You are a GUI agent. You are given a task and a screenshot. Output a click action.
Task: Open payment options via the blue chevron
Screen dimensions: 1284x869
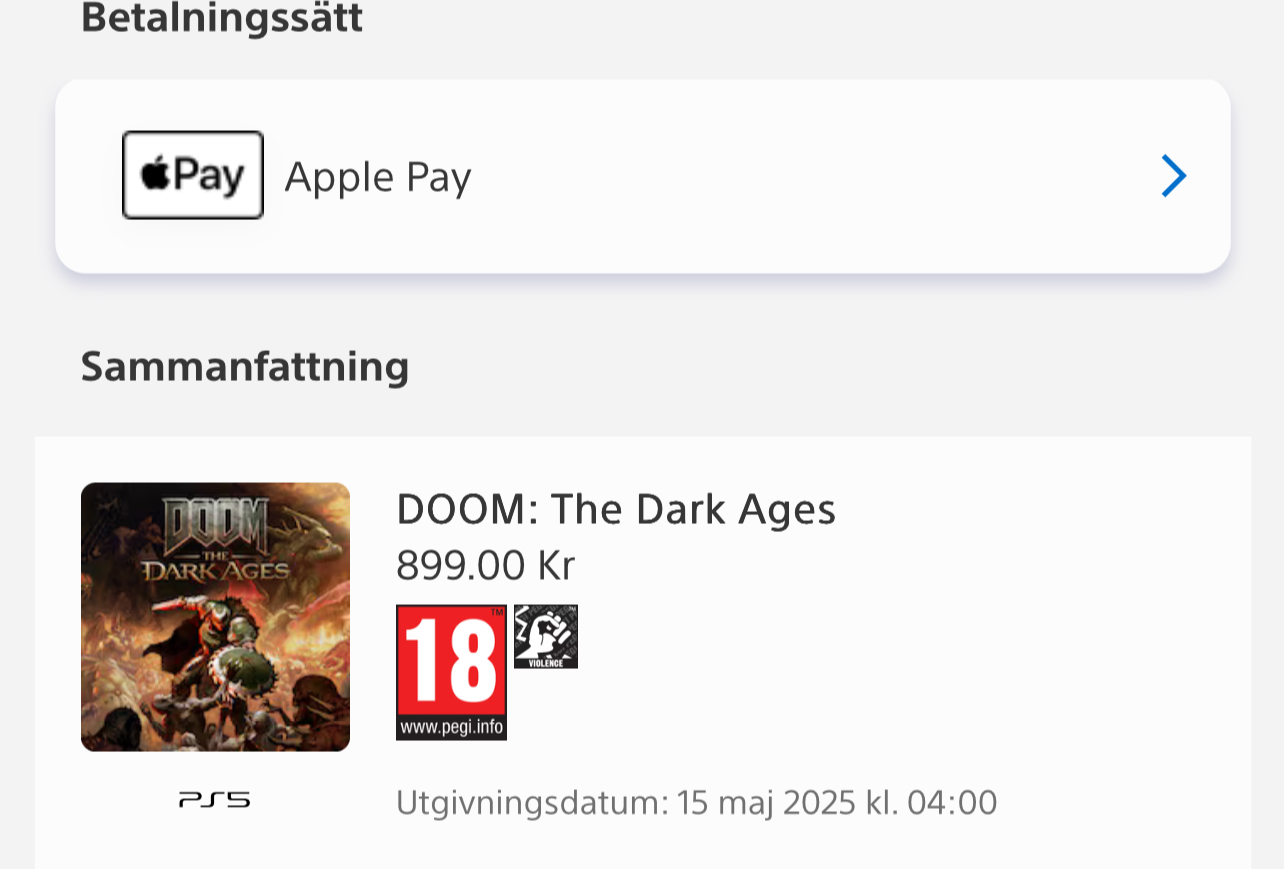point(1174,177)
